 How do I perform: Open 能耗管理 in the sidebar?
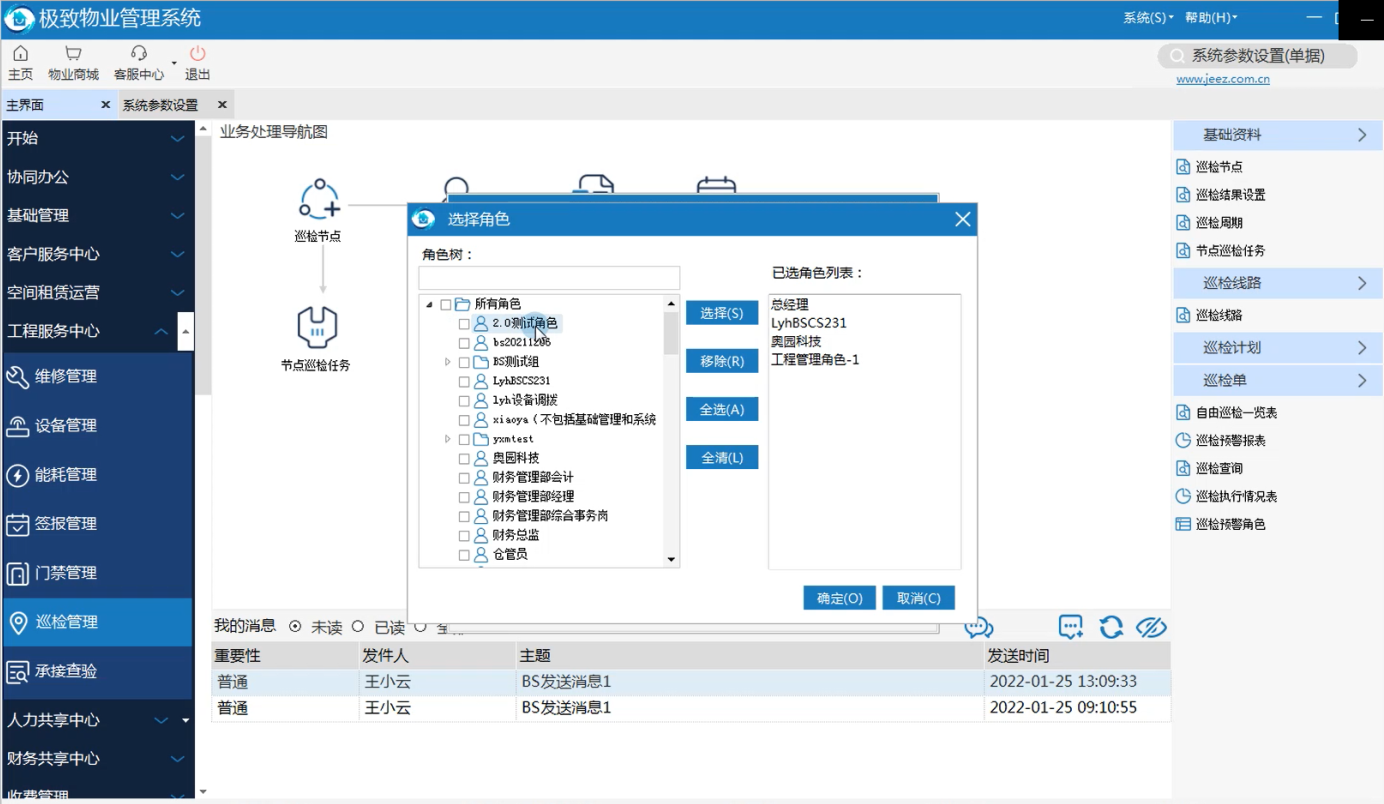click(97, 474)
